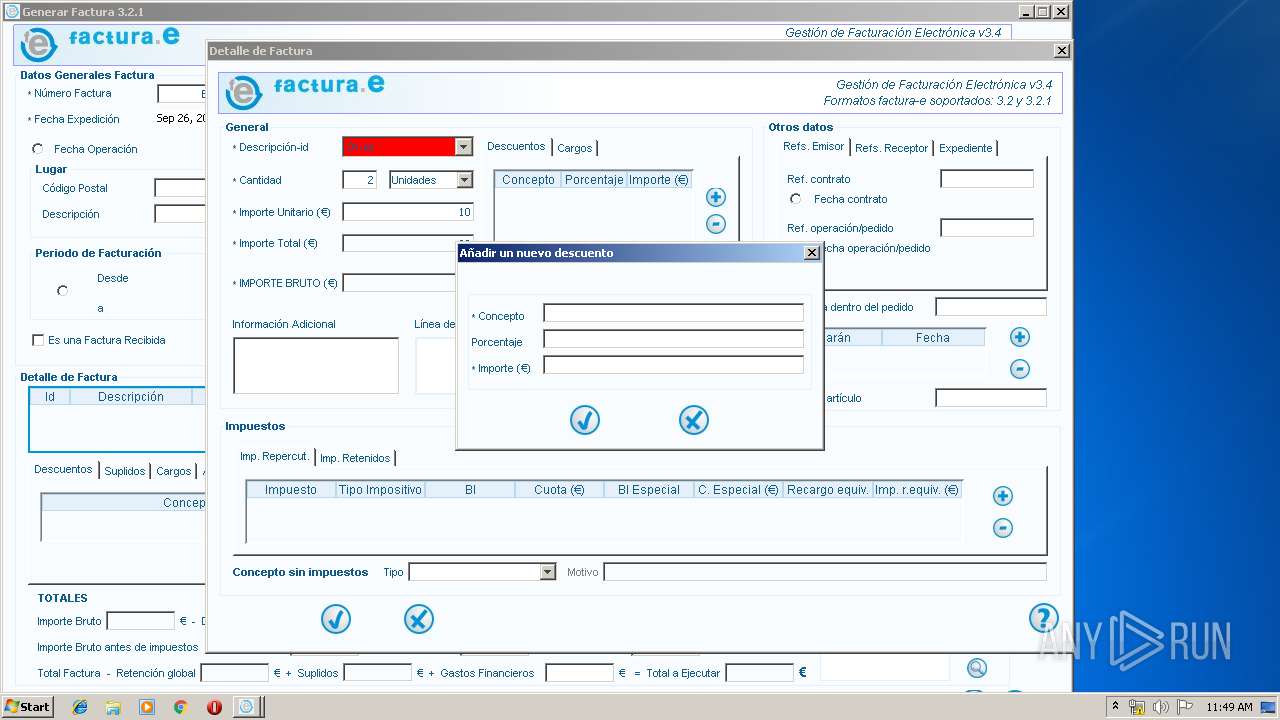This screenshot has width=1280, height=720.
Task: Open Windows Explorer from the taskbar
Action: click(x=113, y=707)
